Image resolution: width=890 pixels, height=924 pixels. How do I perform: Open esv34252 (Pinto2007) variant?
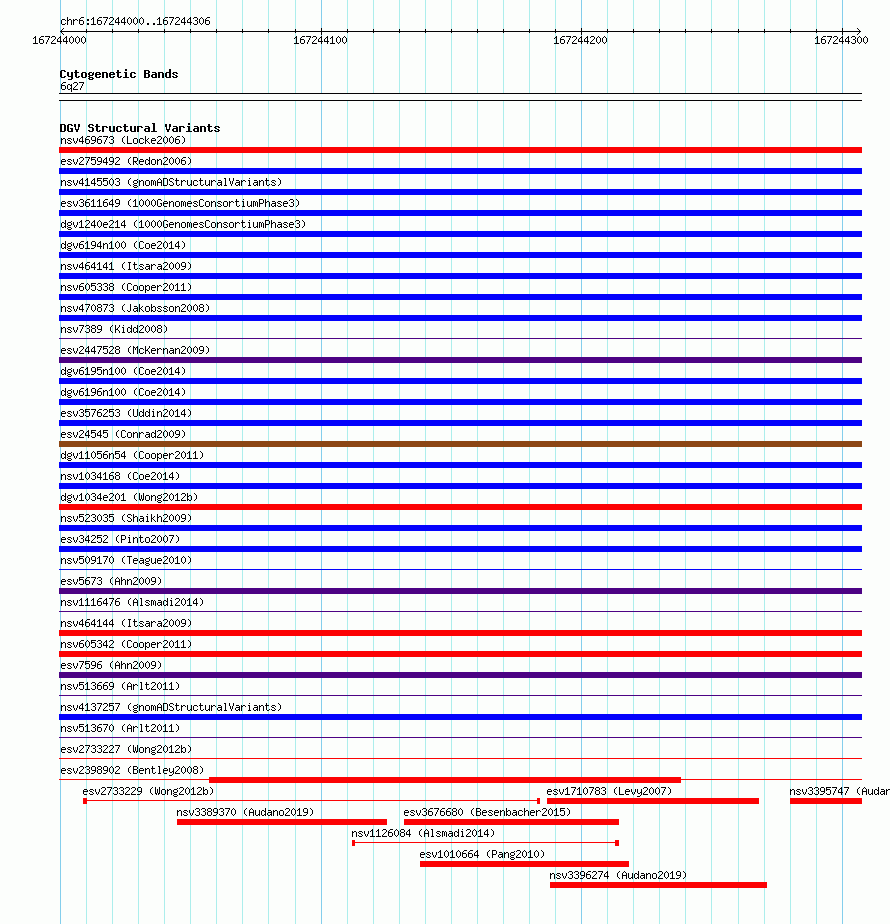[x=120, y=539]
